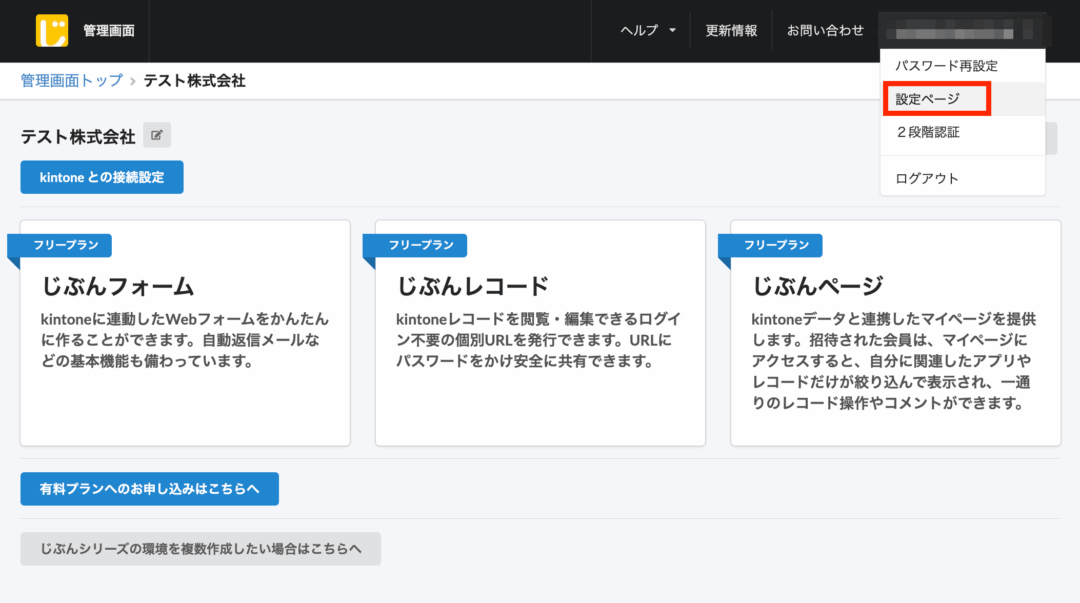Open the じぶんフォーム service card
Image resolution: width=1080 pixels, height=603 pixels.
click(x=184, y=330)
